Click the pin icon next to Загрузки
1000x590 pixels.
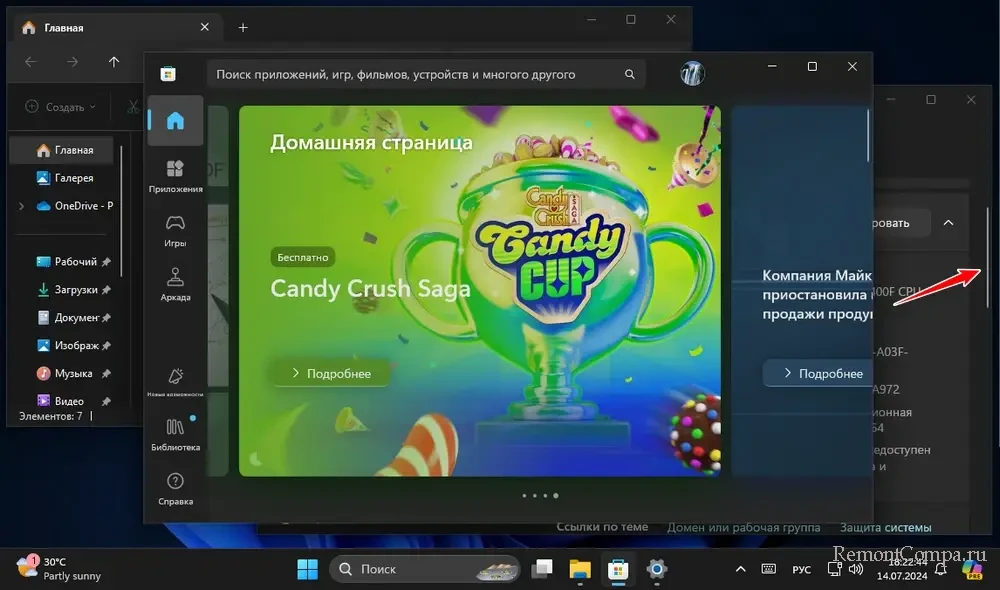coord(107,290)
